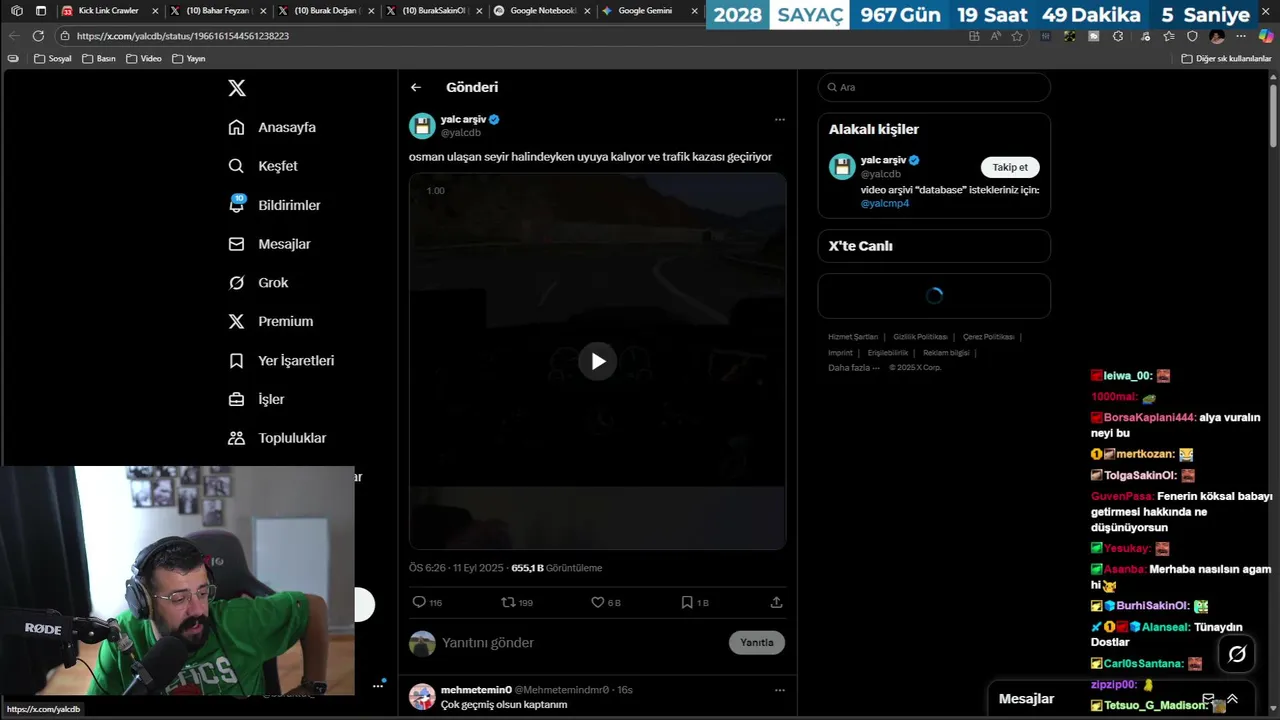Open the browser extensions puzzle icon

[x=1118, y=36]
